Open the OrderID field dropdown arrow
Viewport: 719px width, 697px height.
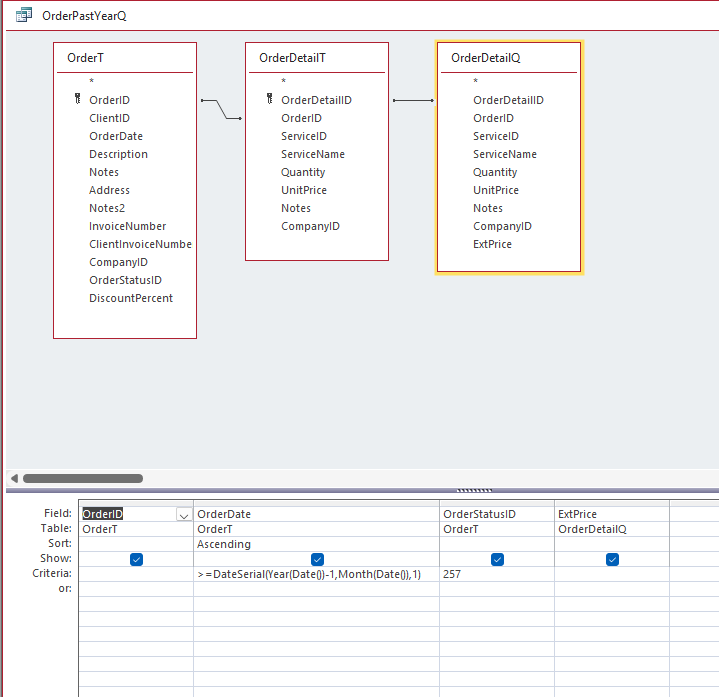tap(184, 515)
